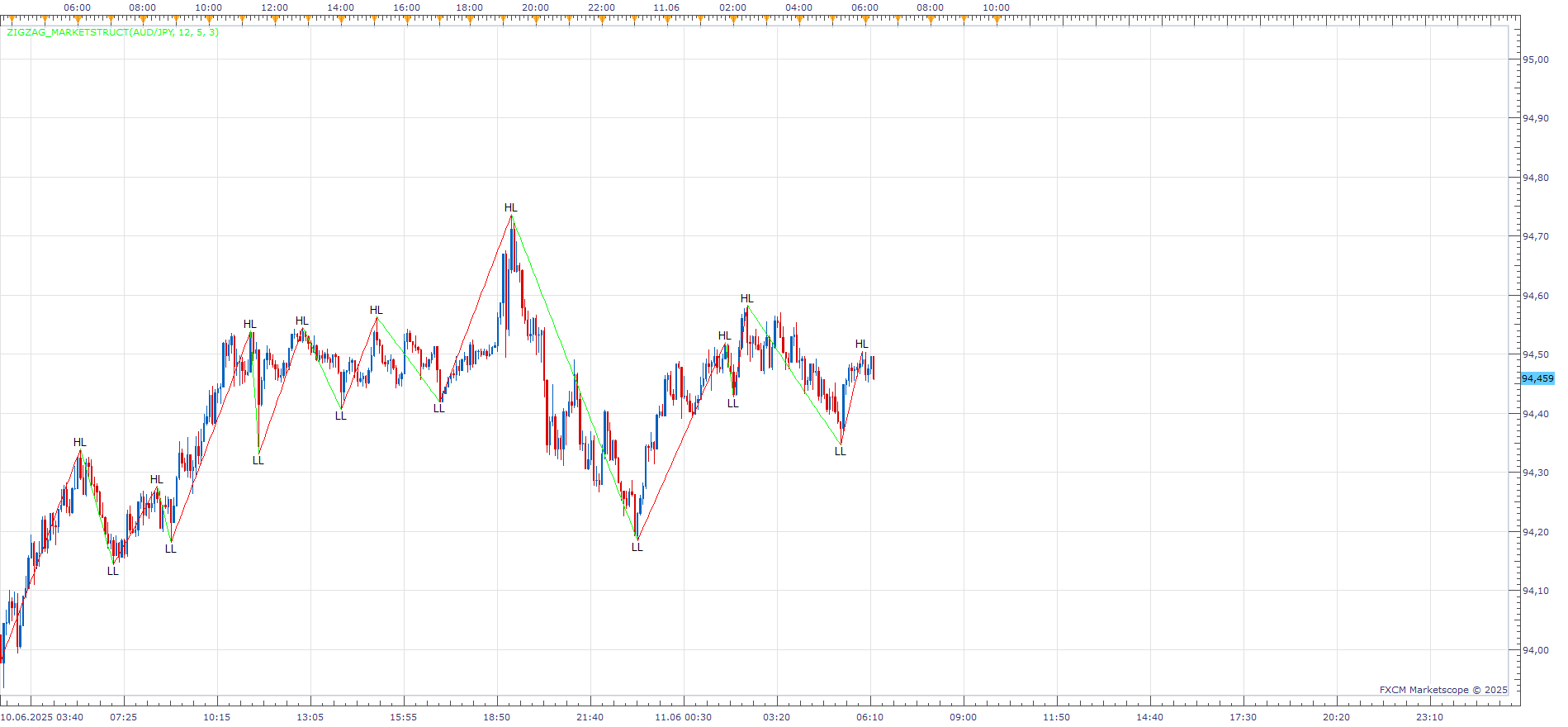This screenshot has height=727, width=1568.
Task: Click the 94,30 price axis label
Action: [1535, 473]
